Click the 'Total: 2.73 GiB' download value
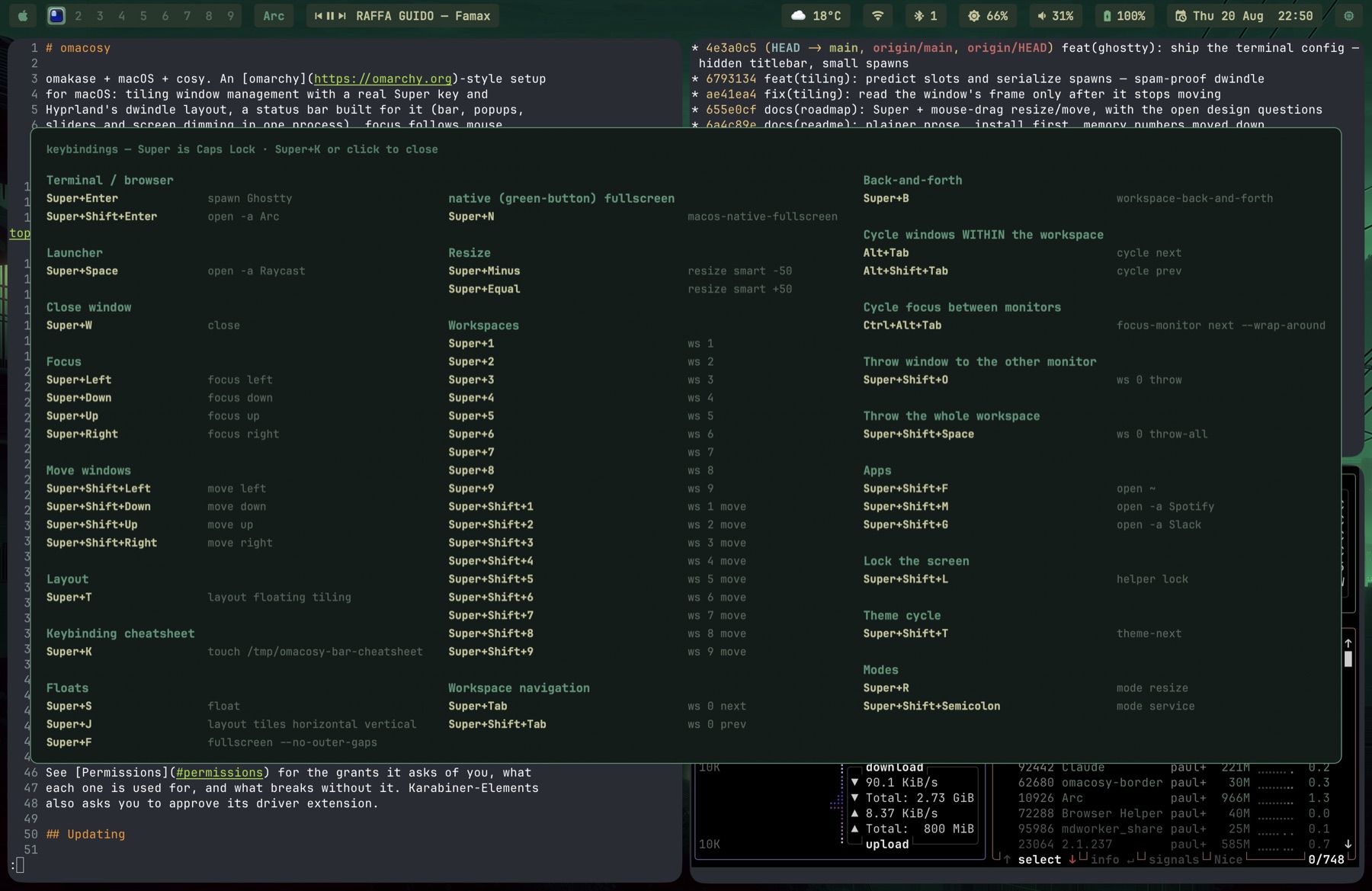Image resolution: width=1372 pixels, height=891 pixels. [x=920, y=798]
